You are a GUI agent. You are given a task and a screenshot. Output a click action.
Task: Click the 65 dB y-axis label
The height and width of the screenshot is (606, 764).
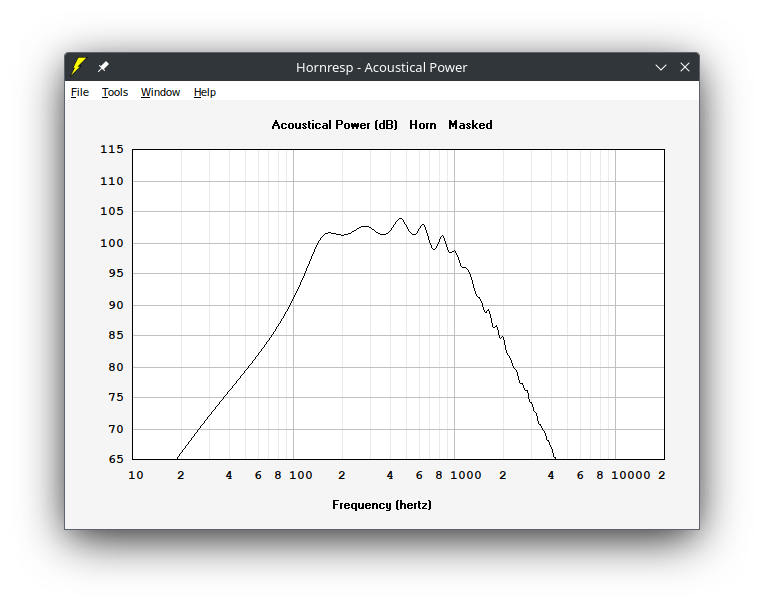116,459
